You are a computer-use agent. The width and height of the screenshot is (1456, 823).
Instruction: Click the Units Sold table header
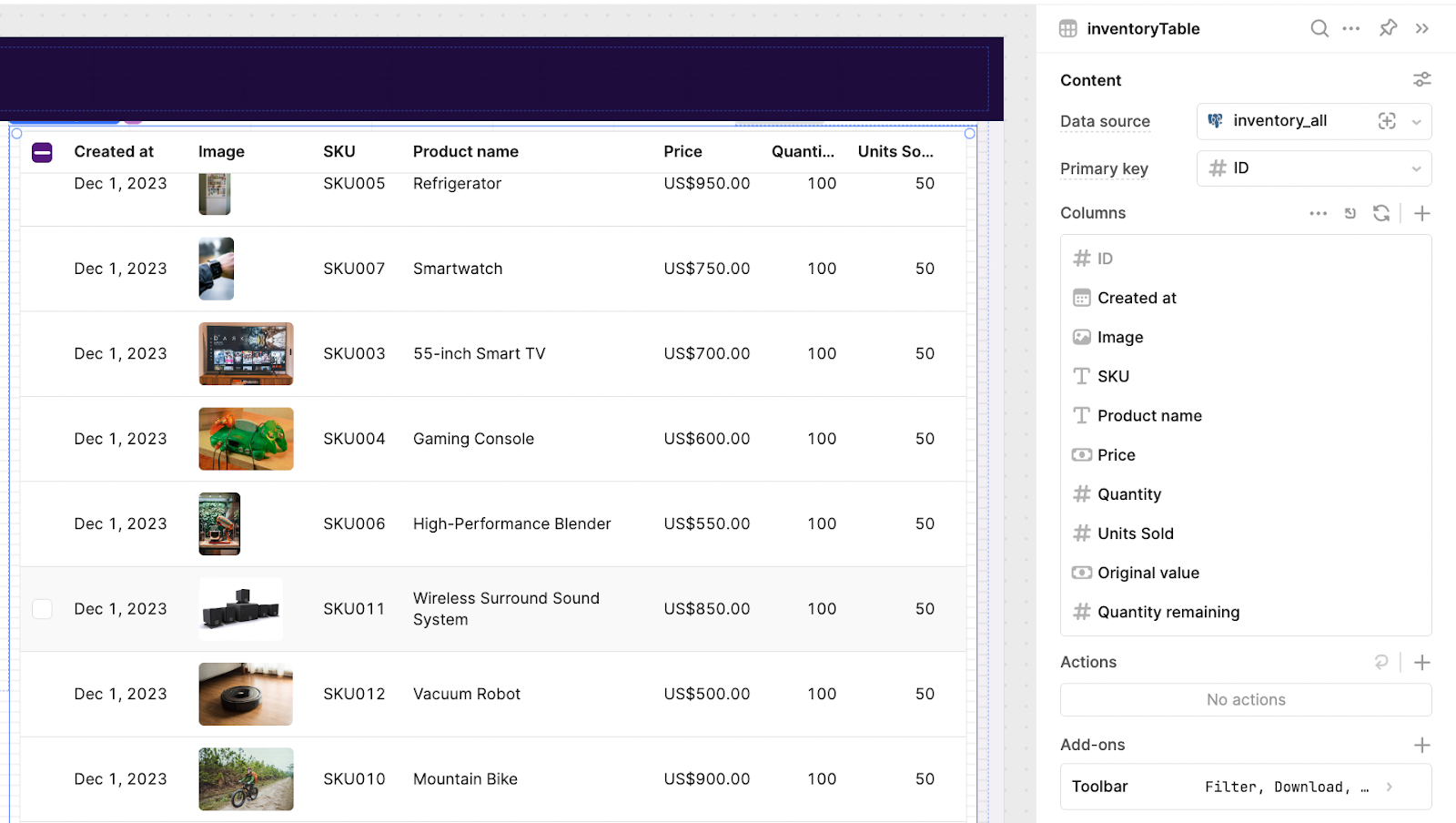coord(895,152)
